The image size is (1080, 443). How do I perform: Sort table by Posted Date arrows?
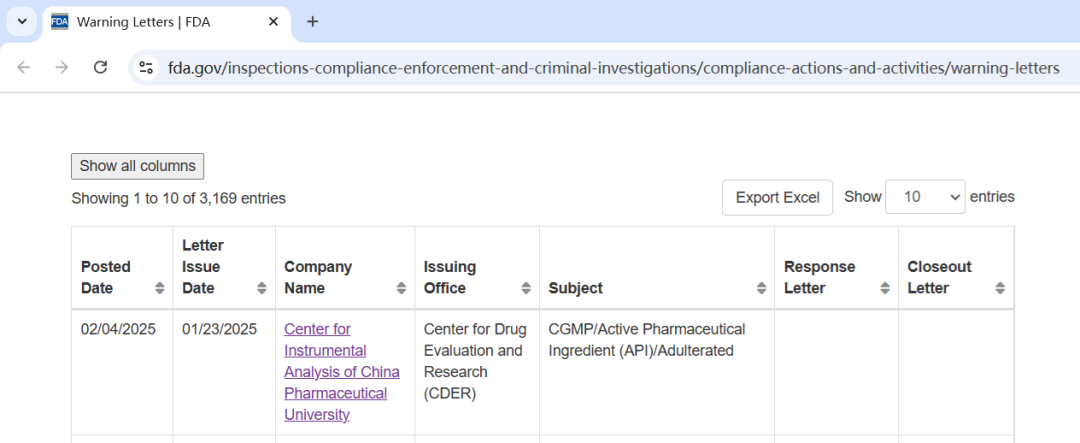[x=160, y=288]
